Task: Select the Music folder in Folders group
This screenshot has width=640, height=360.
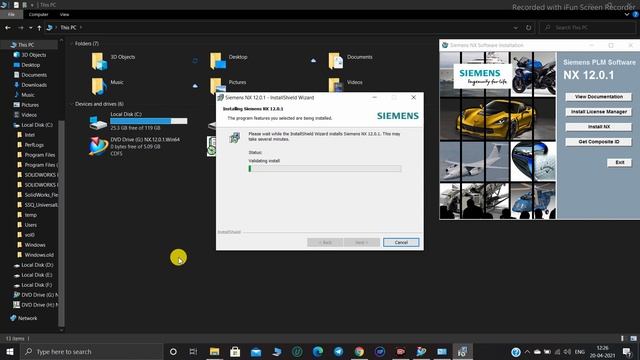Action: coord(99,86)
